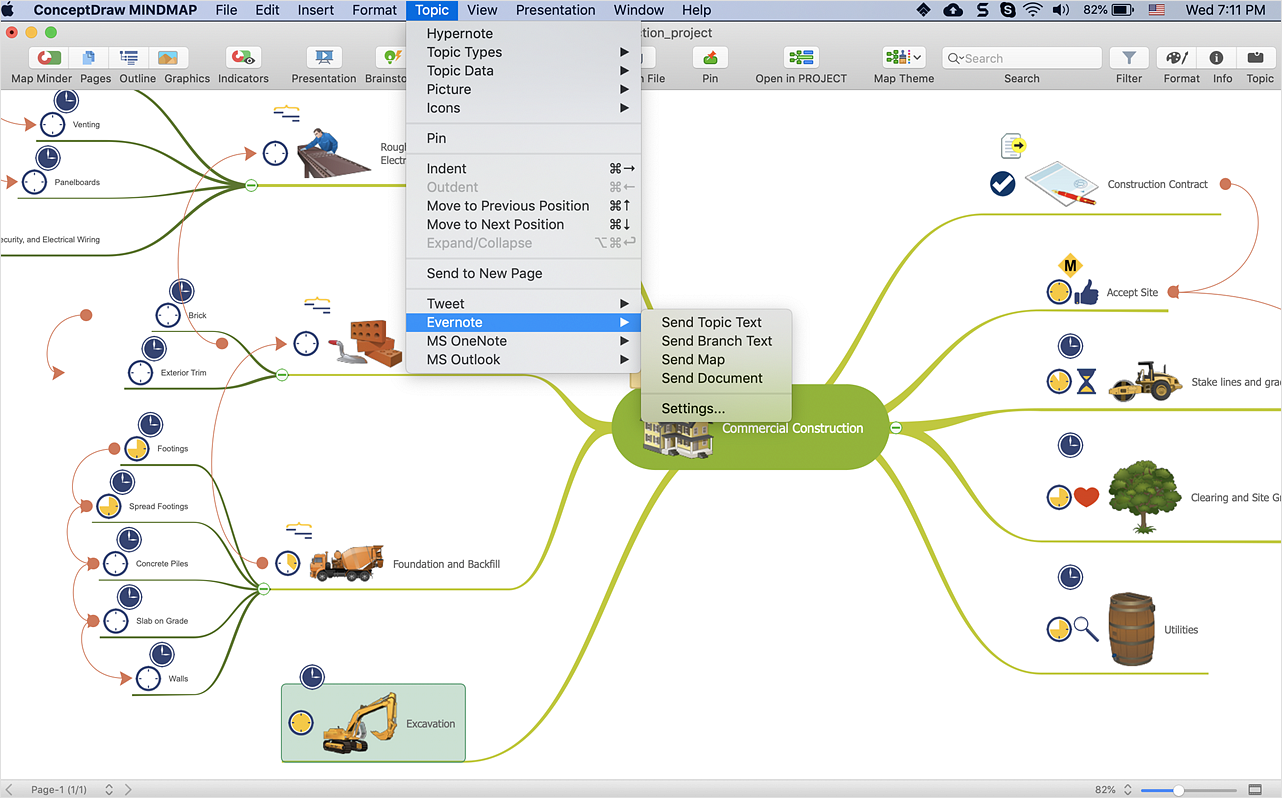Choose Move to Previous Position
The image size is (1282, 798).
[x=523, y=206]
